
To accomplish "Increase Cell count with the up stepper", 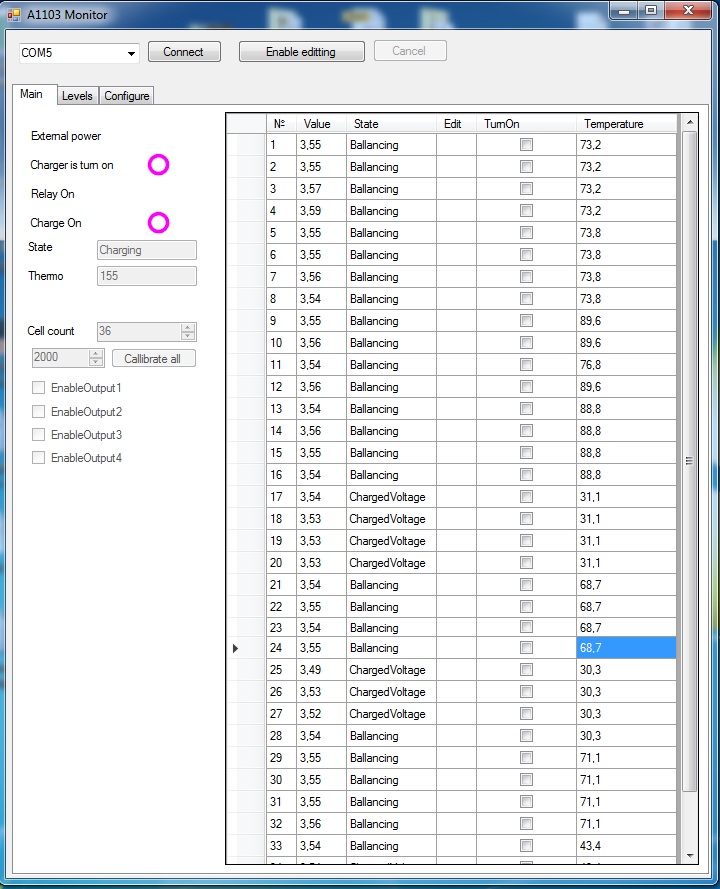I will tap(188, 327).
